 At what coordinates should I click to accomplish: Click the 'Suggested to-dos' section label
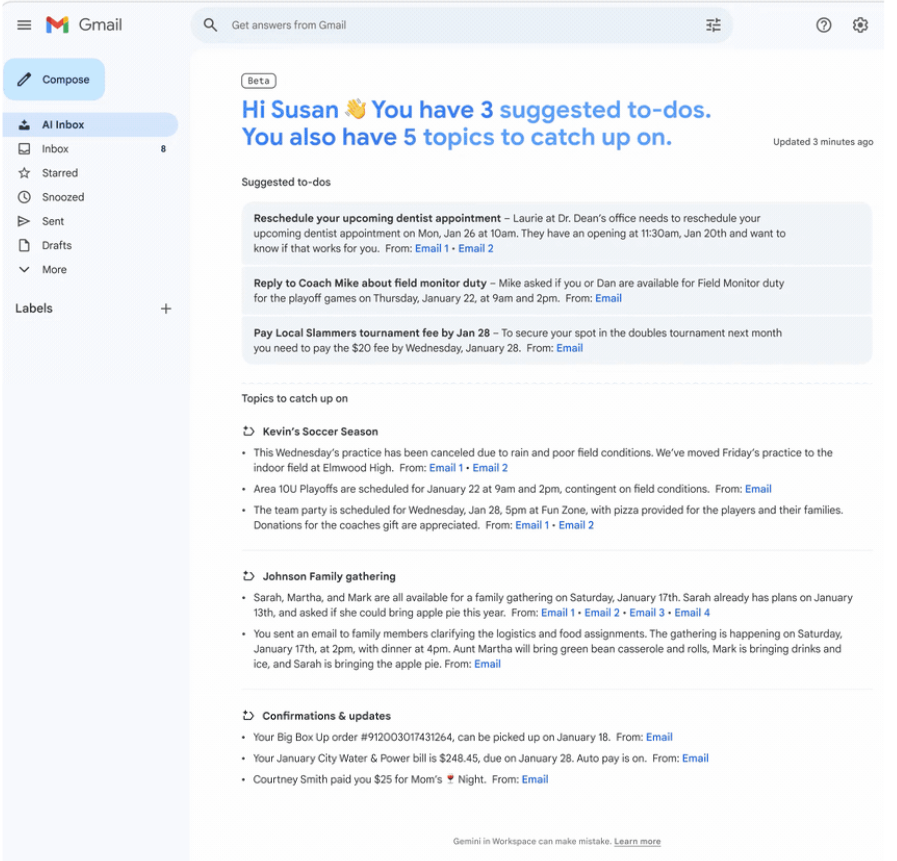tap(286, 182)
